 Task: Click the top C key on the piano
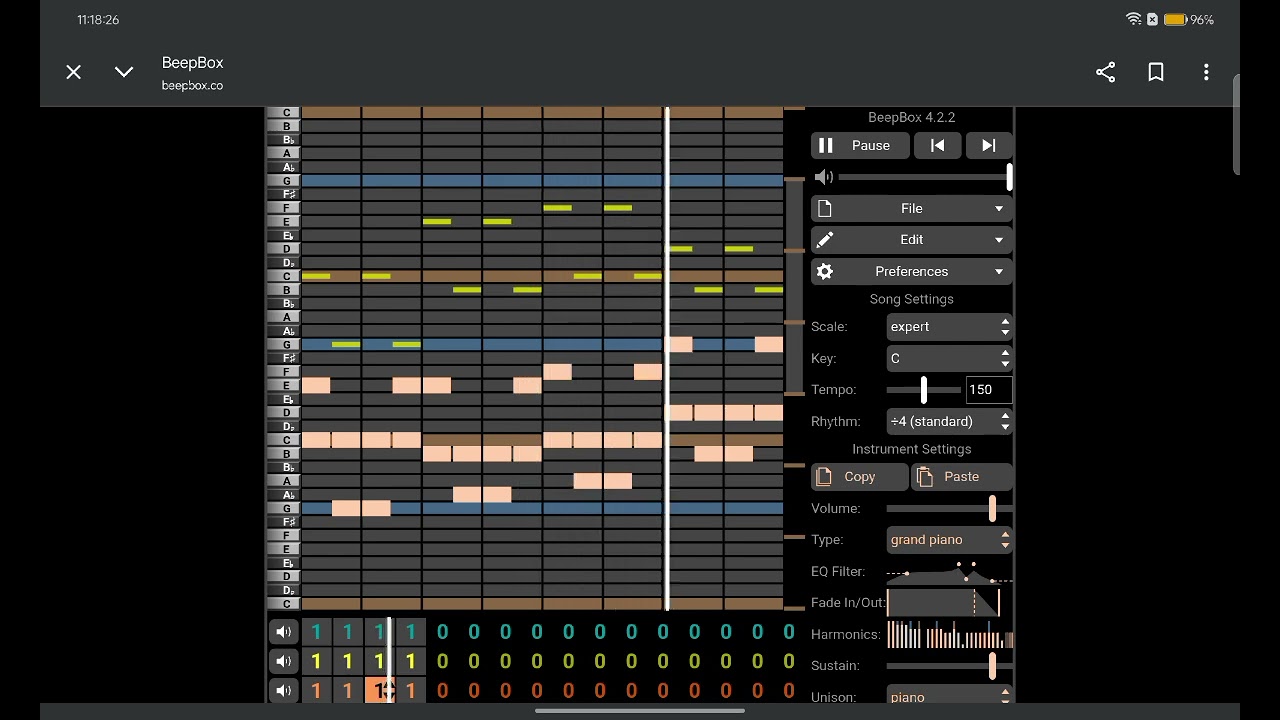pos(283,113)
